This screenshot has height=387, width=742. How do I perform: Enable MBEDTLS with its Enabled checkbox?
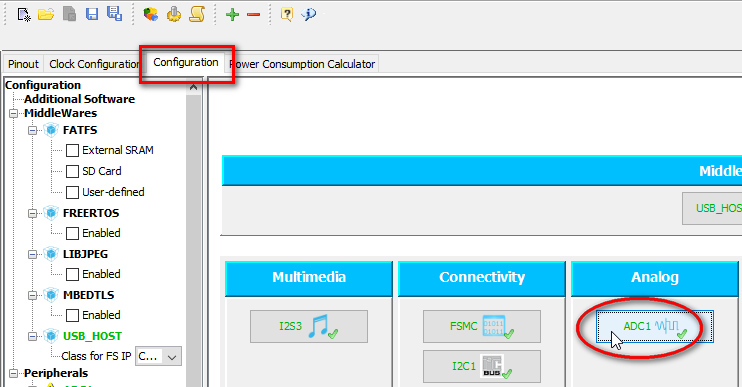pos(72,315)
